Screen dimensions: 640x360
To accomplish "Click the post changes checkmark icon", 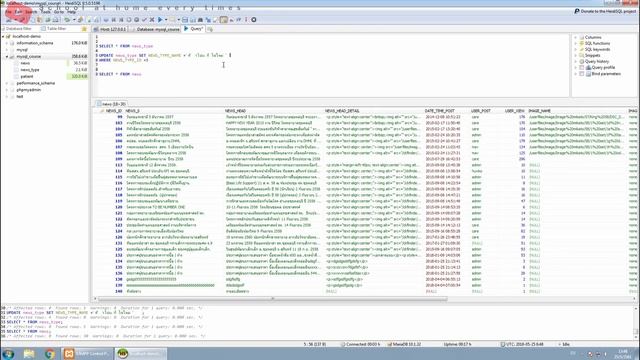I will (144, 20).
